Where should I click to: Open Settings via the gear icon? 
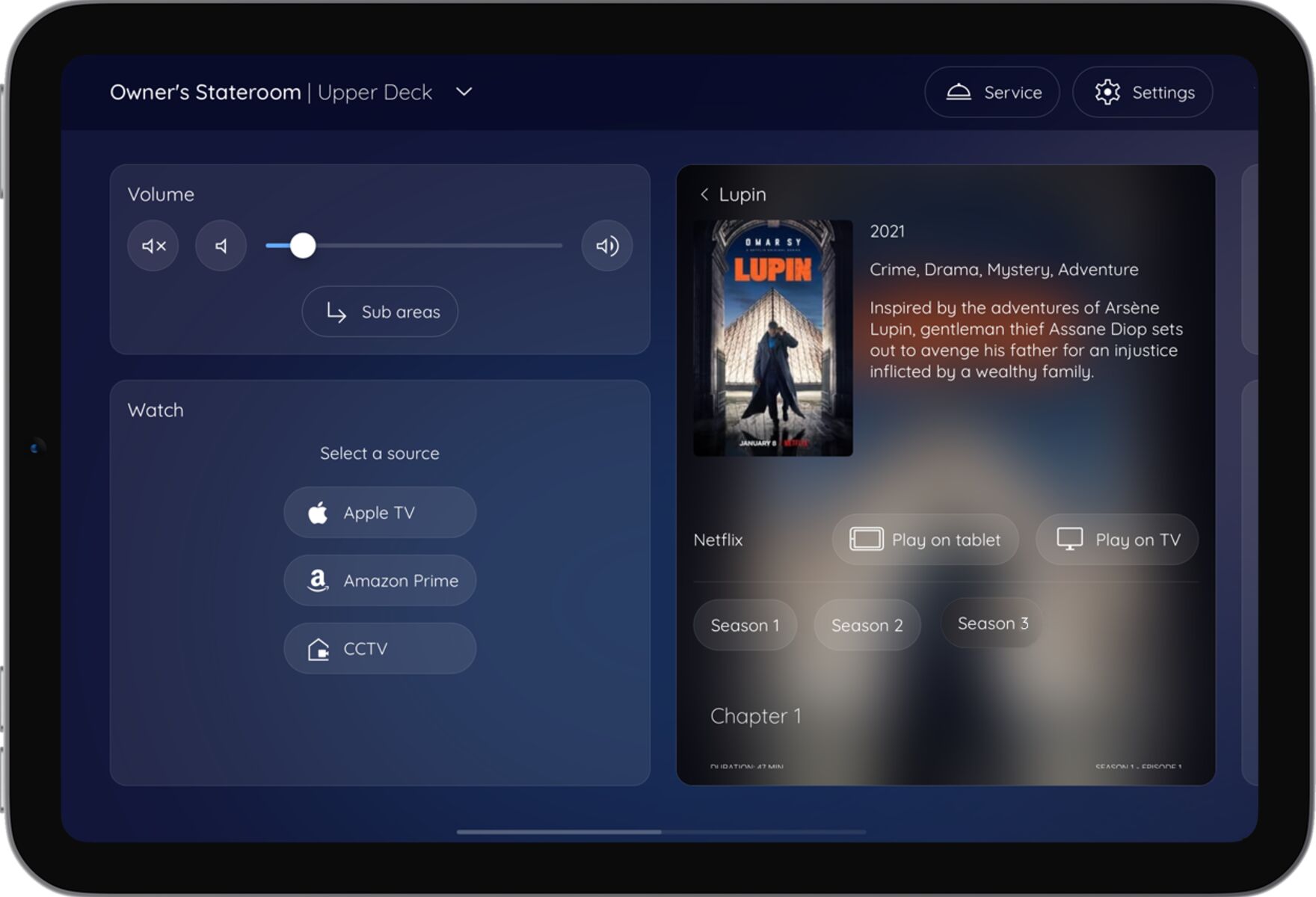[1107, 92]
